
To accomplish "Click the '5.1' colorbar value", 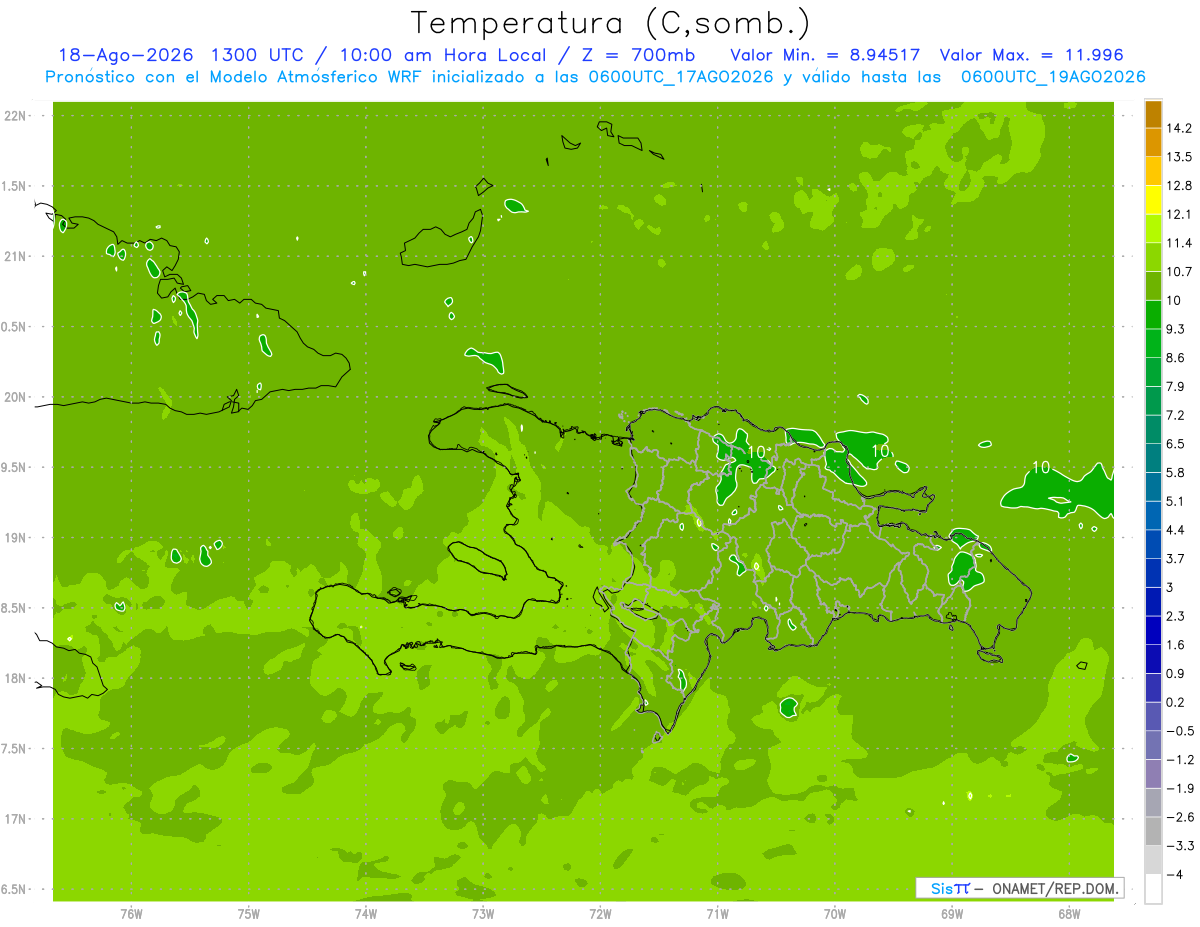I will pos(1176,501).
